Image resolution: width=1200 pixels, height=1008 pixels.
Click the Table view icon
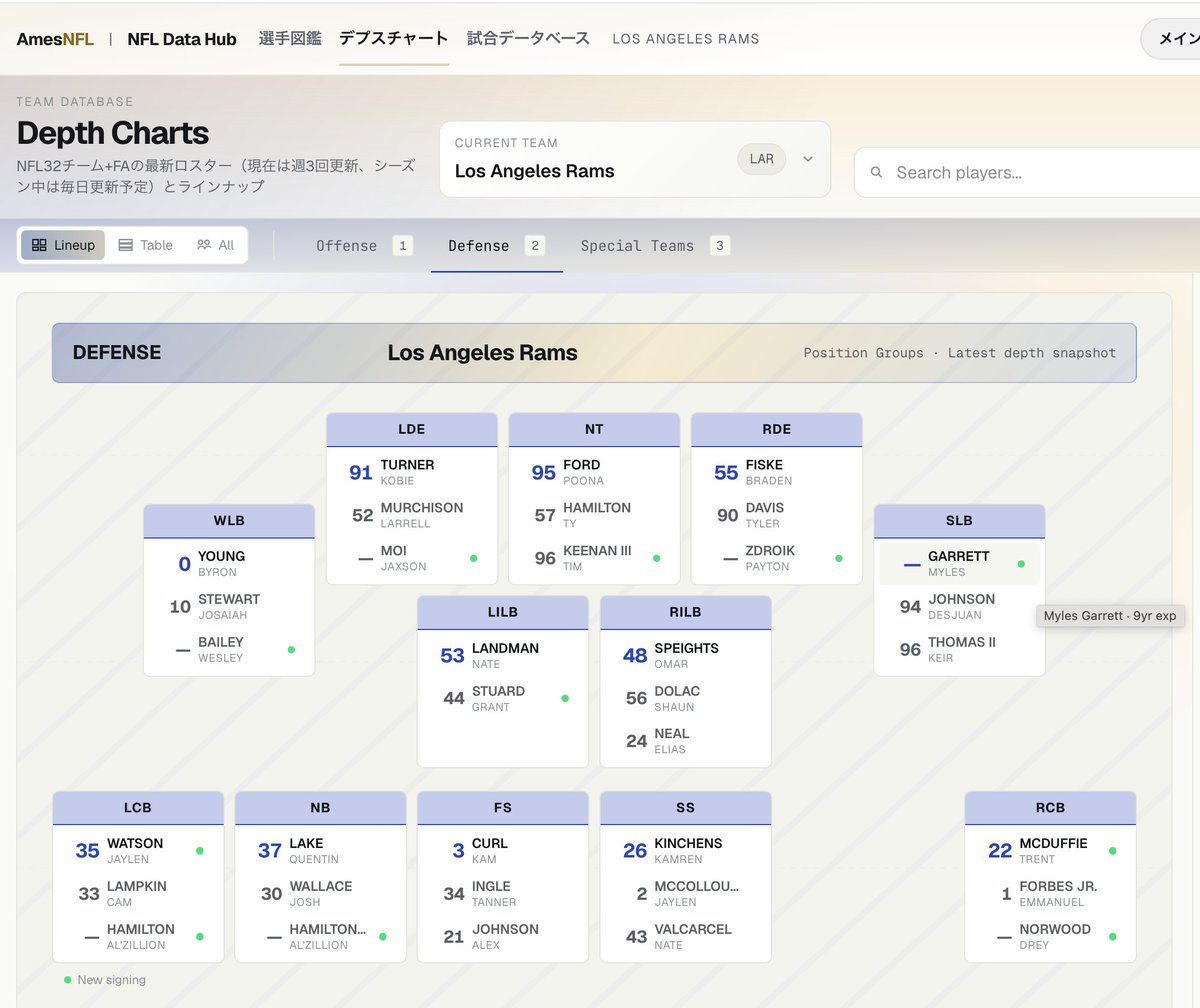coord(126,245)
